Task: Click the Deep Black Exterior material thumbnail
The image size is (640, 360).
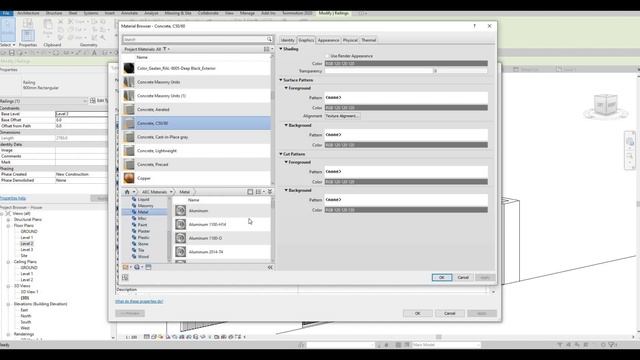Action: point(129,68)
